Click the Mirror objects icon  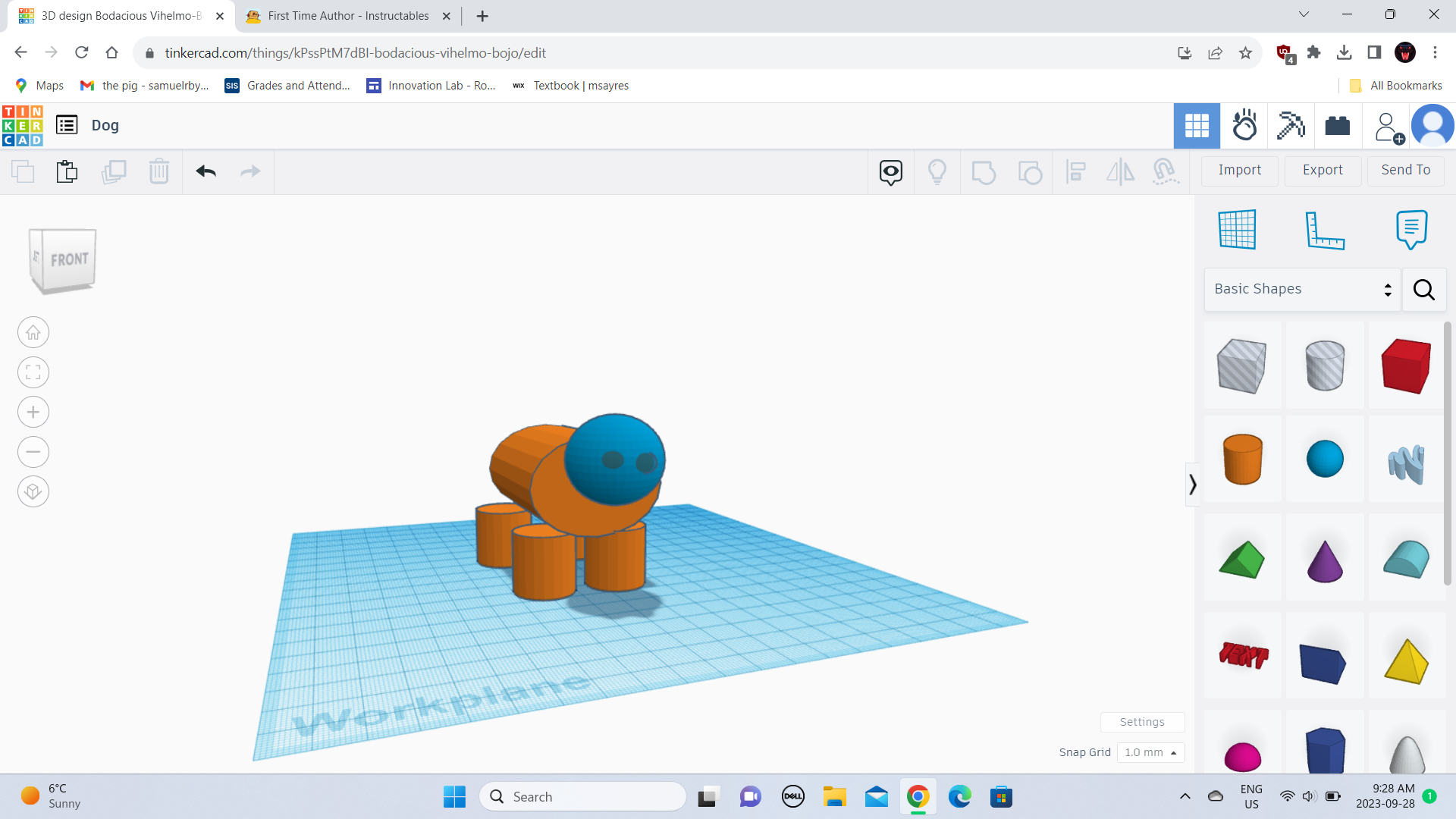[x=1121, y=171]
